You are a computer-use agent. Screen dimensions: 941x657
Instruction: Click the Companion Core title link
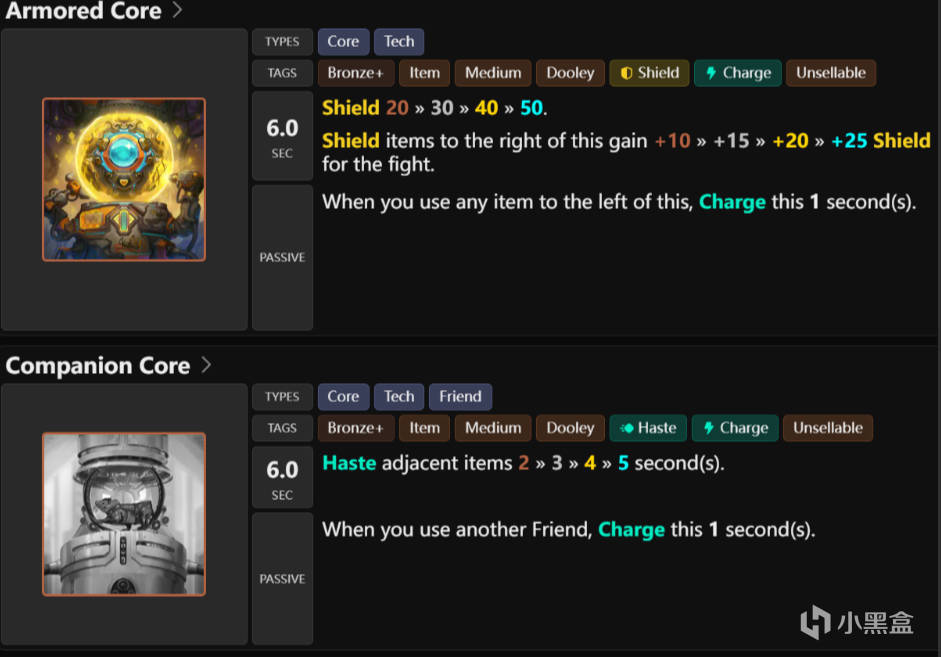tap(98, 366)
